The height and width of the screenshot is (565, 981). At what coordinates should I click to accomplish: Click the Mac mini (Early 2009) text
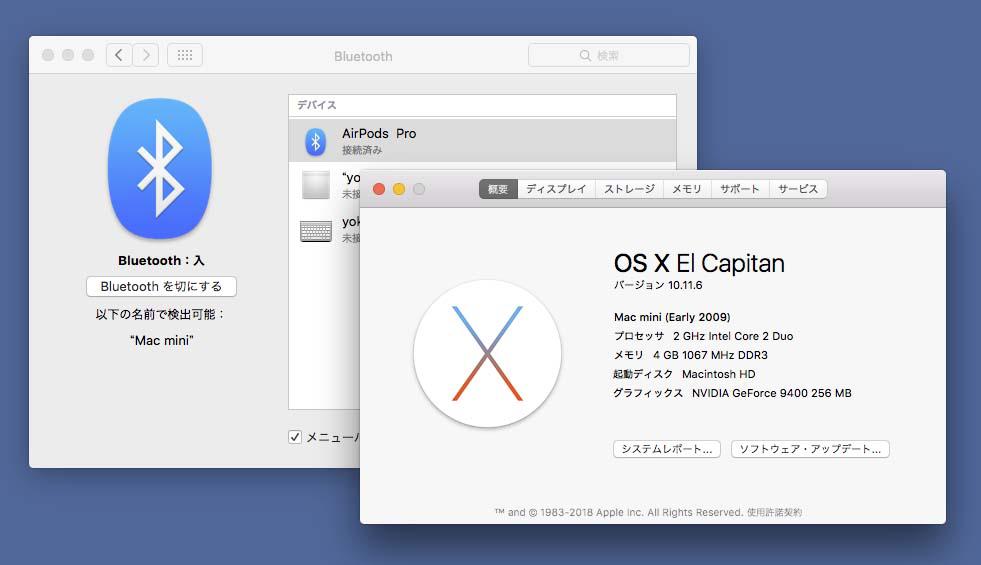pos(672,317)
